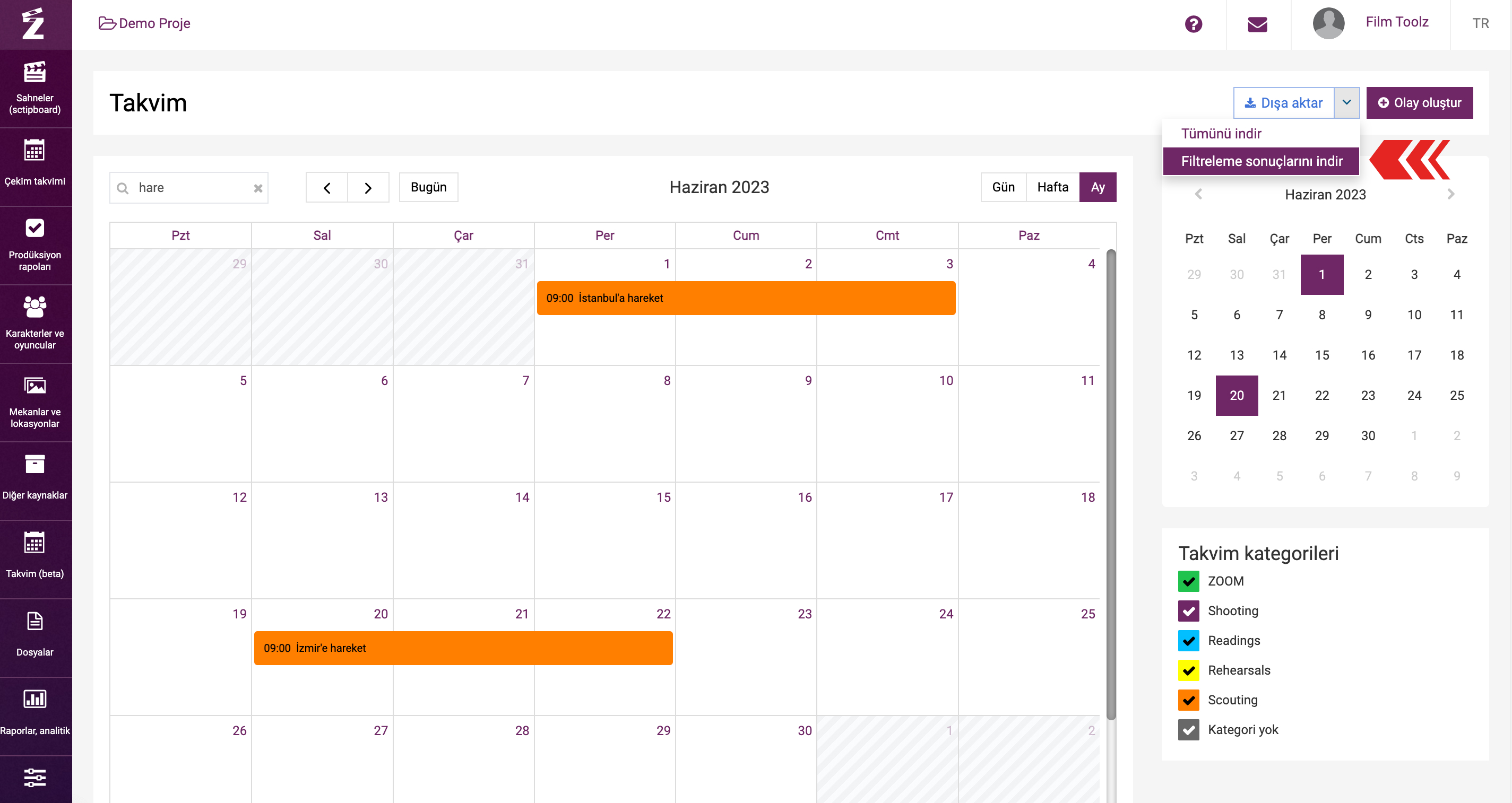This screenshot has height=803, width=1512.
Task: Click day 27 in main calendar grid
Action: [x=322, y=760]
